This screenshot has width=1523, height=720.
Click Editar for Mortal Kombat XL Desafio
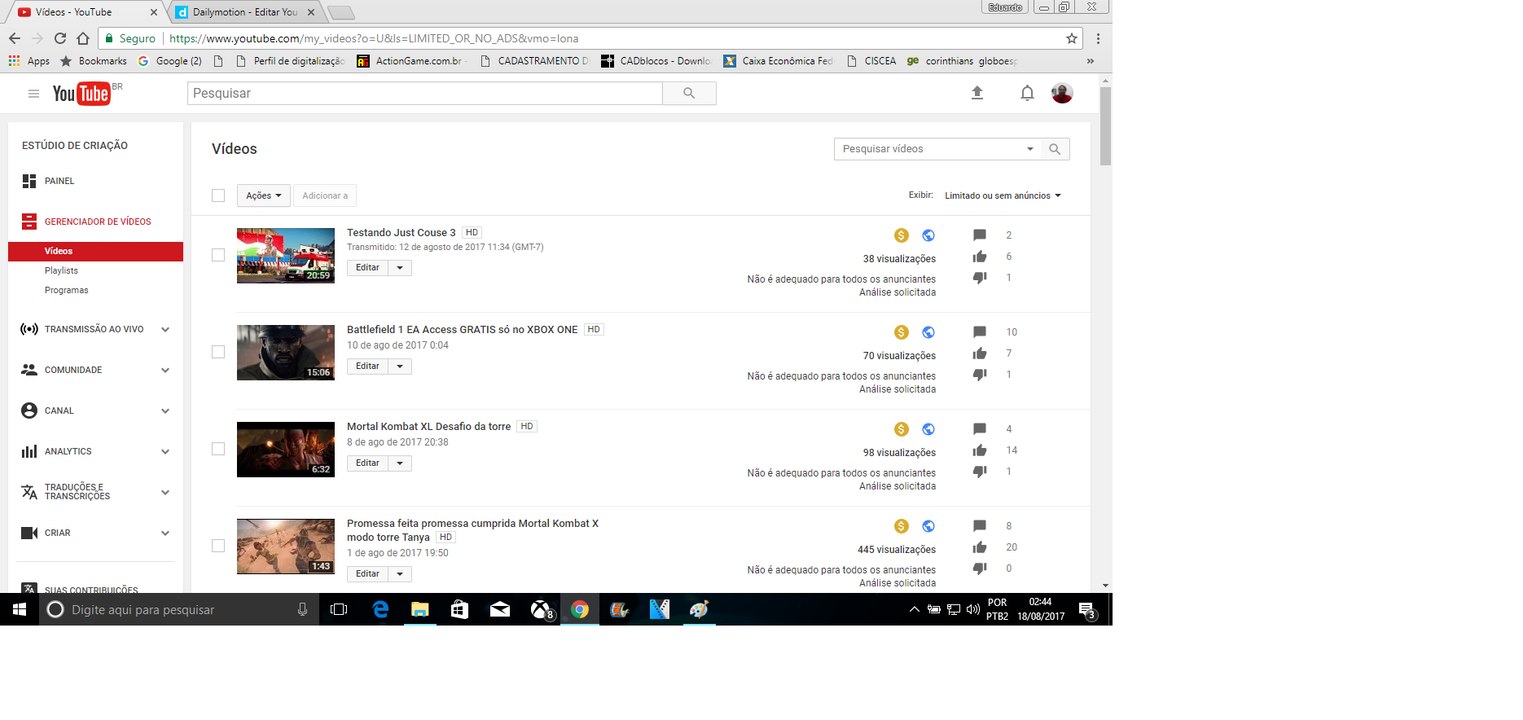368,463
